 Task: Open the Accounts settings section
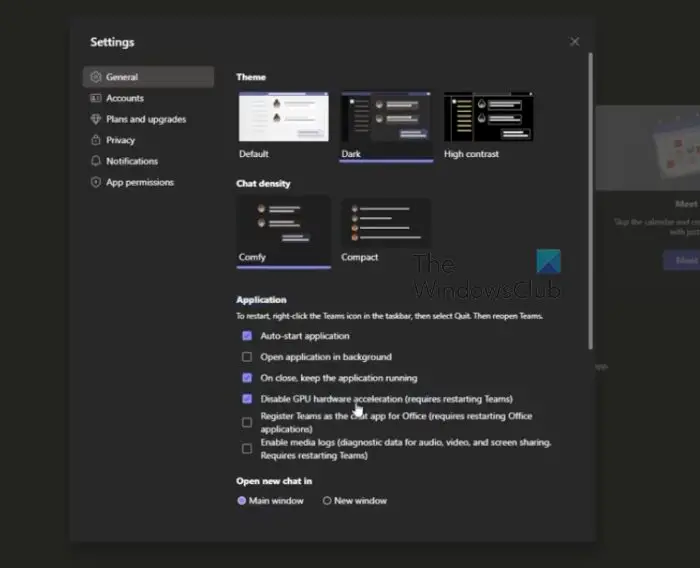148,98
